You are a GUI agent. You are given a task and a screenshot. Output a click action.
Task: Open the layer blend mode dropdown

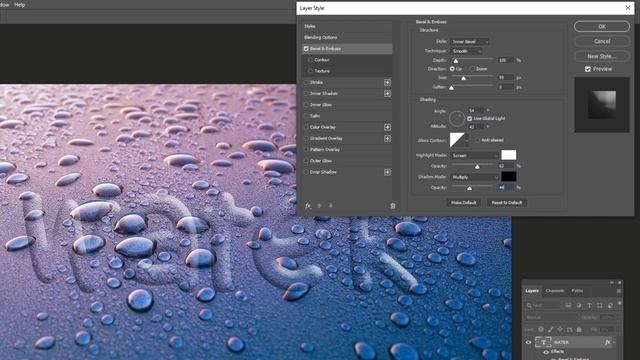coord(552,317)
